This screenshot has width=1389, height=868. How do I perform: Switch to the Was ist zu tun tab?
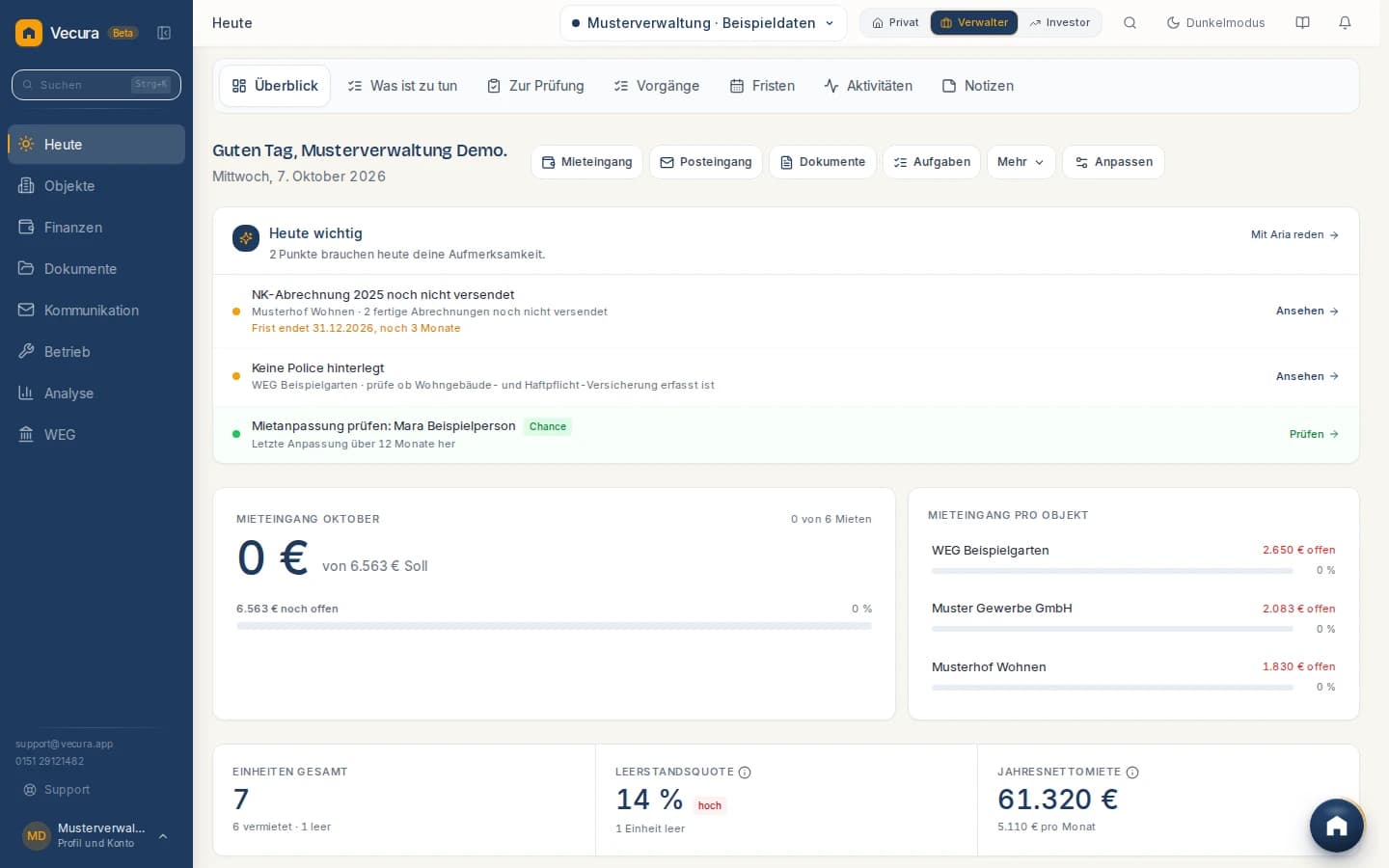pos(402,86)
